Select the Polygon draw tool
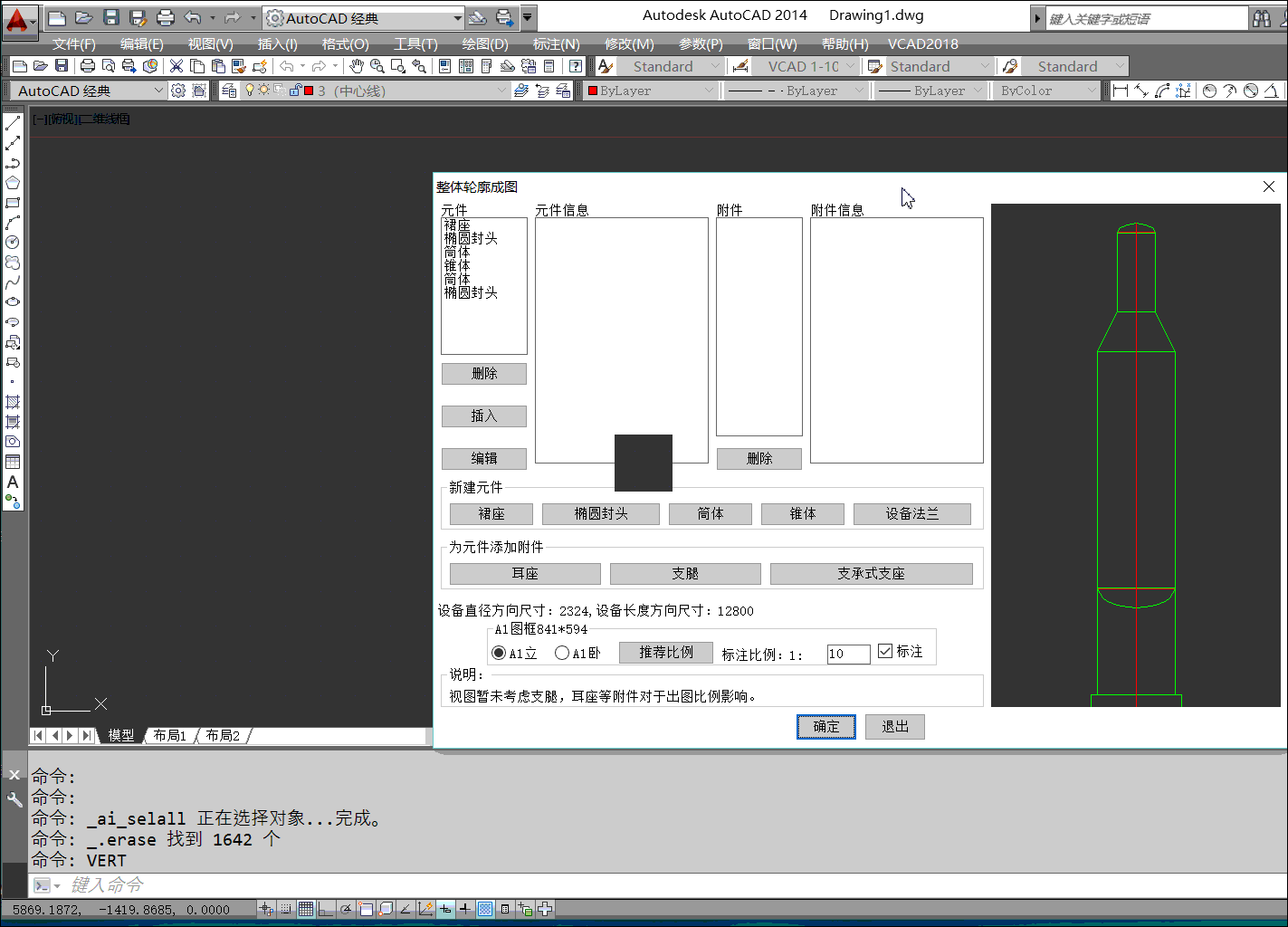 [x=13, y=183]
